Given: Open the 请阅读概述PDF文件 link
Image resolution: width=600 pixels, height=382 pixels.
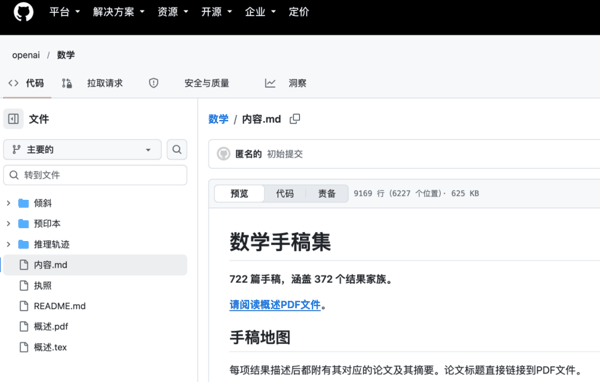Looking at the screenshot, I should pos(275,305).
